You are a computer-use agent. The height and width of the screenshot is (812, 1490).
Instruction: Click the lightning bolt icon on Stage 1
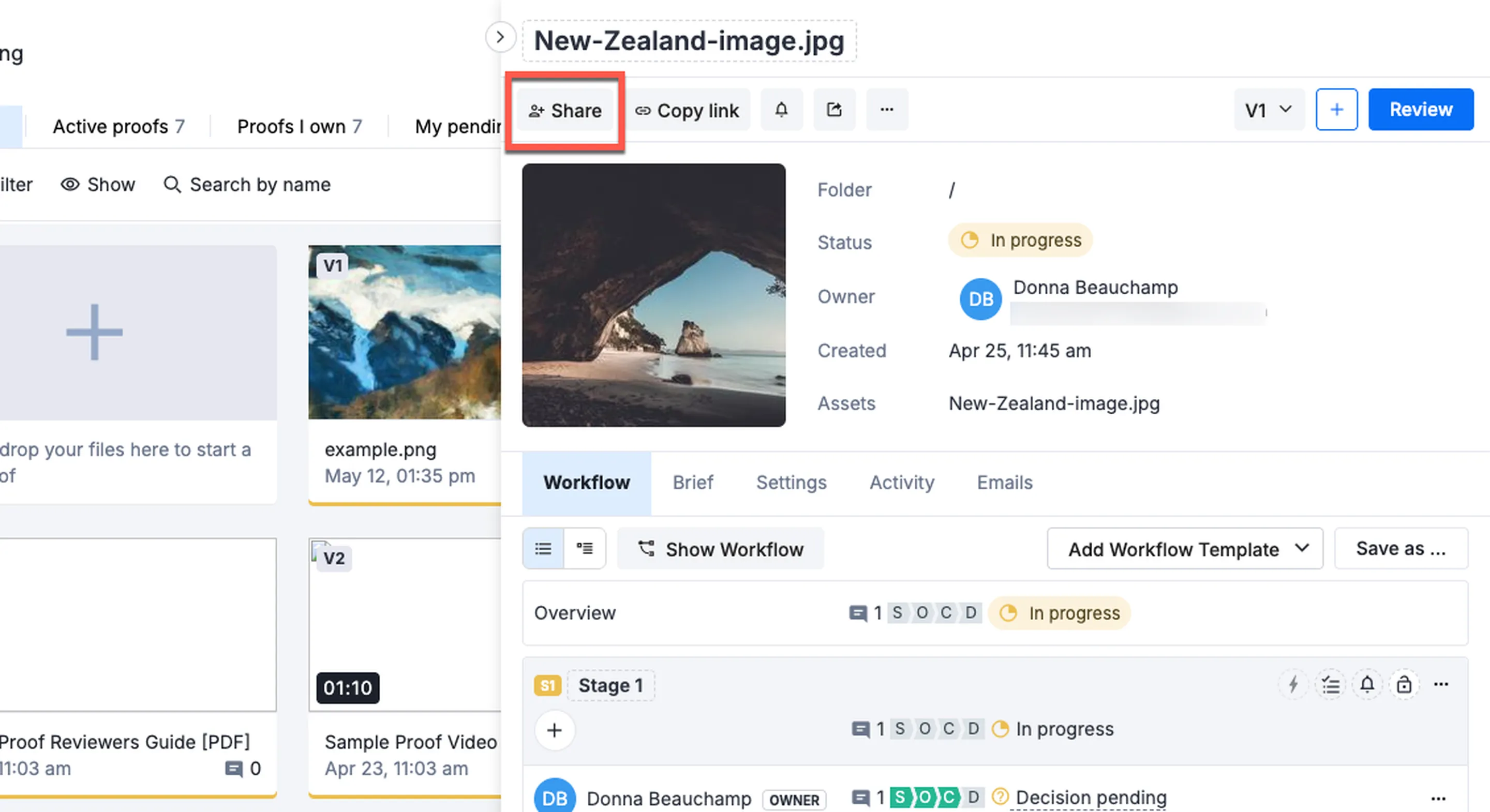[1293, 685]
